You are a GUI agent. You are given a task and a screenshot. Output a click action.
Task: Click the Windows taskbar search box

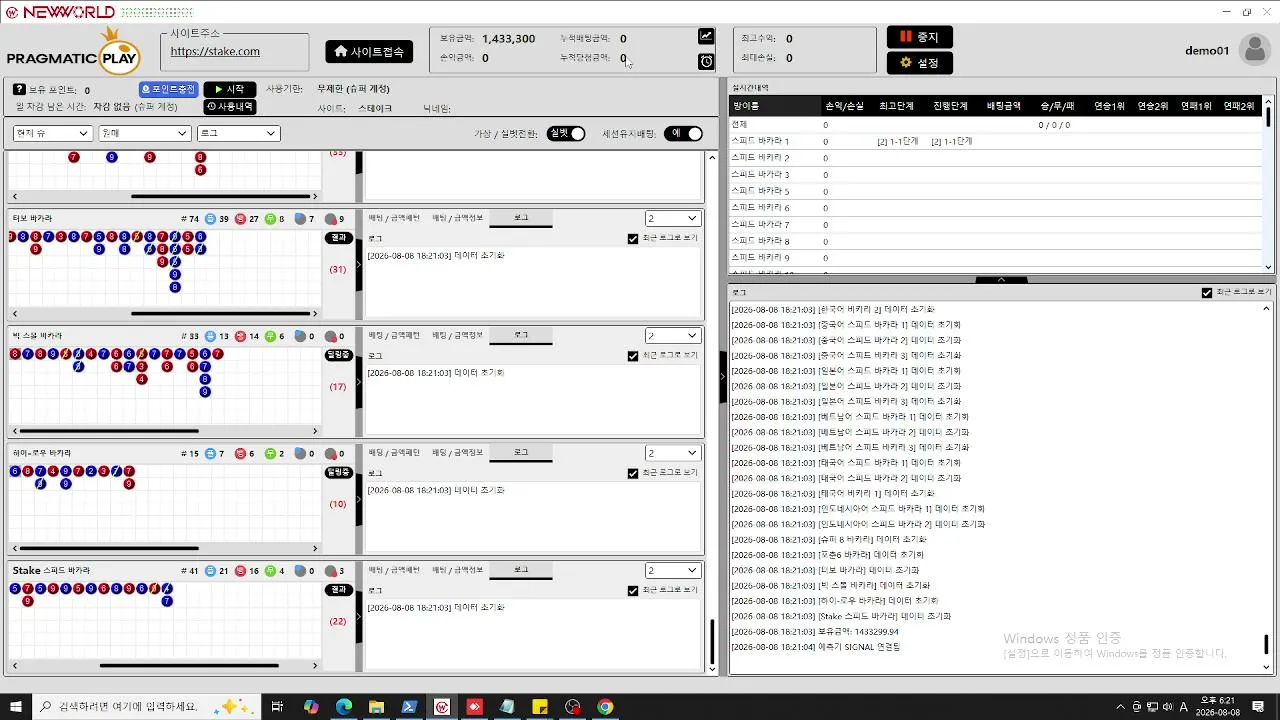(x=145, y=707)
